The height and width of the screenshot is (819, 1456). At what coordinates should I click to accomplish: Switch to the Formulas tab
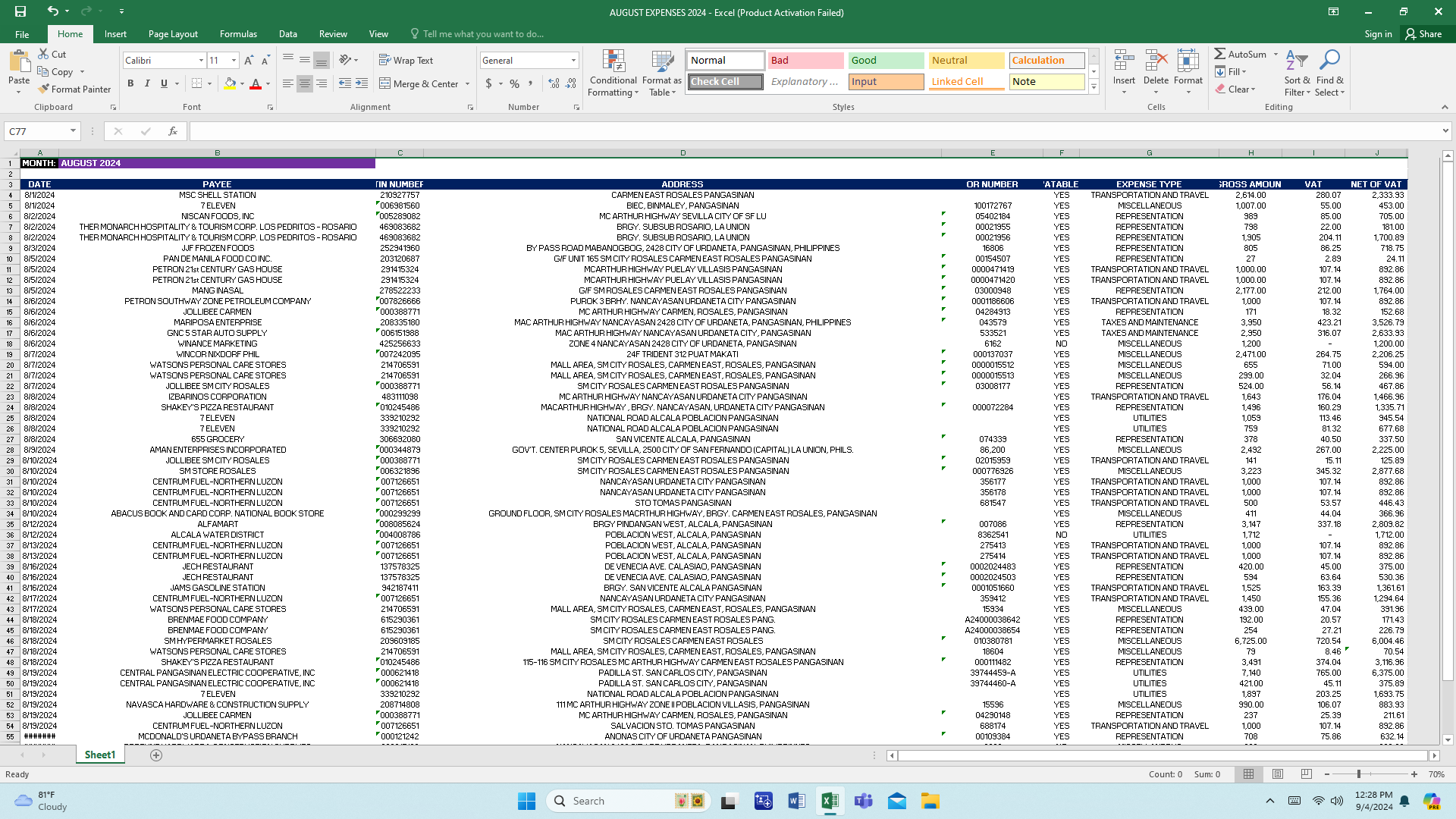(x=238, y=34)
